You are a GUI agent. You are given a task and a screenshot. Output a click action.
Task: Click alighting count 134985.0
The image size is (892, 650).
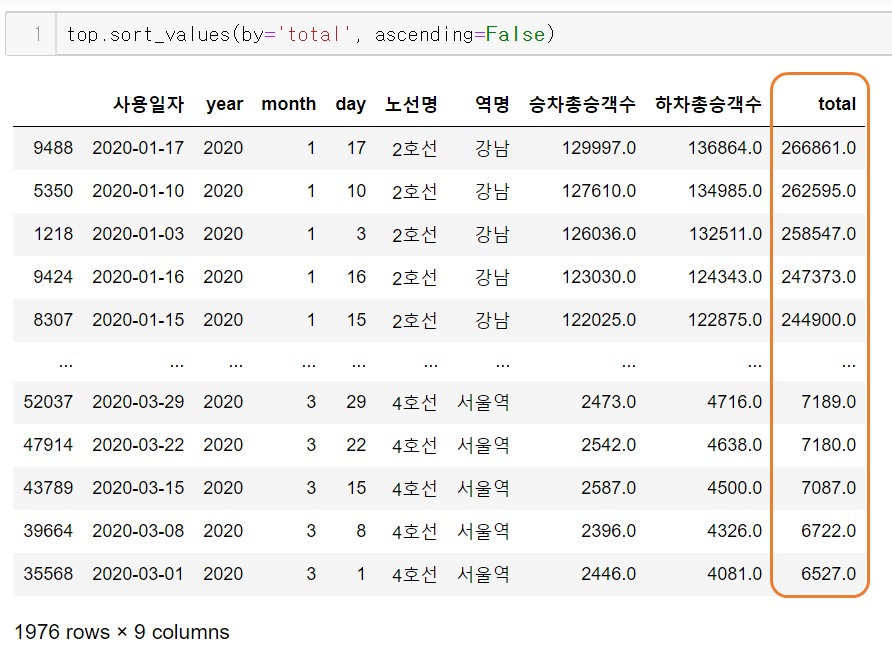point(725,191)
